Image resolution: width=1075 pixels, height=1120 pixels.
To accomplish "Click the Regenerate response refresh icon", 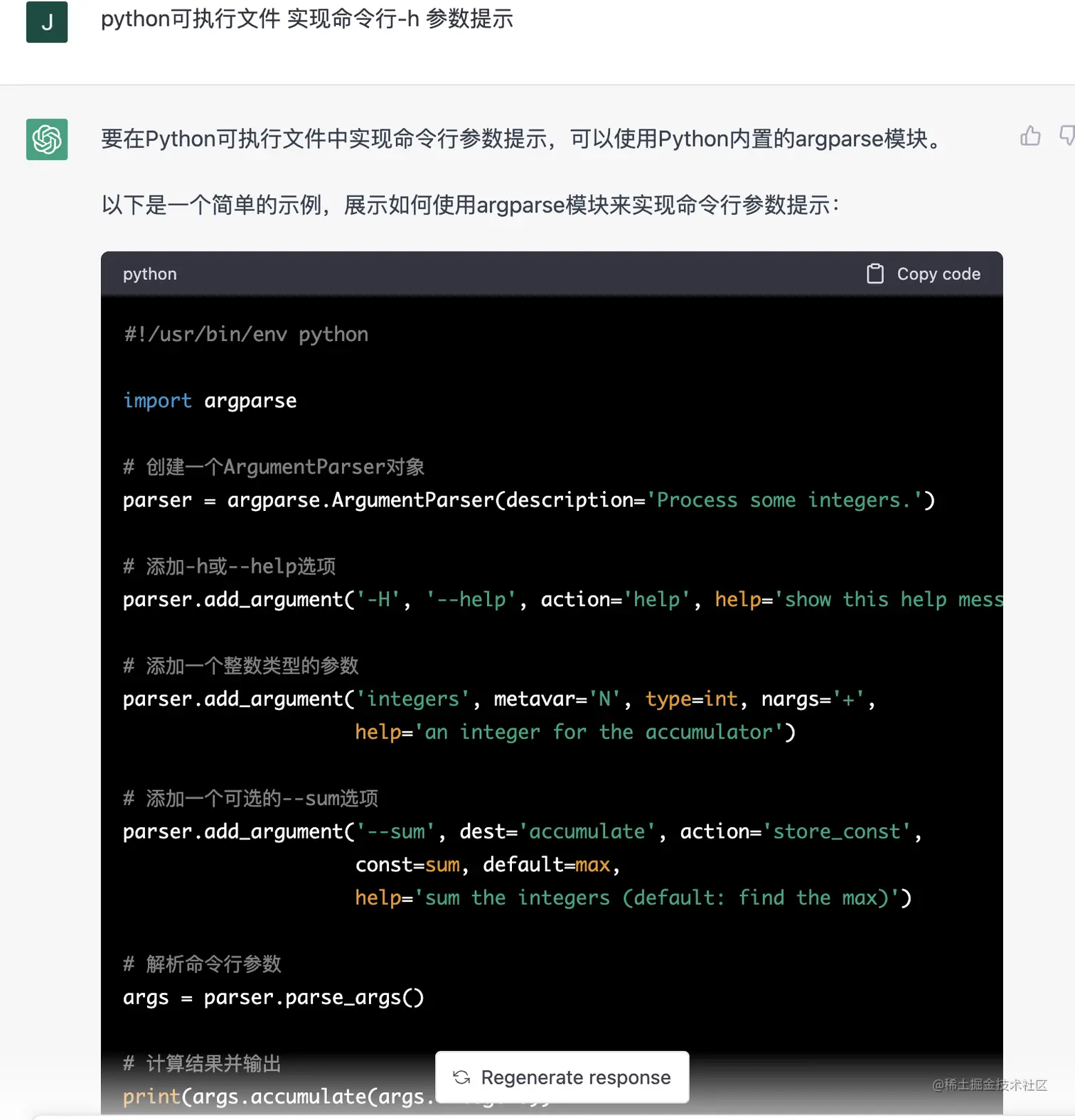I will (x=461, y=1077).
